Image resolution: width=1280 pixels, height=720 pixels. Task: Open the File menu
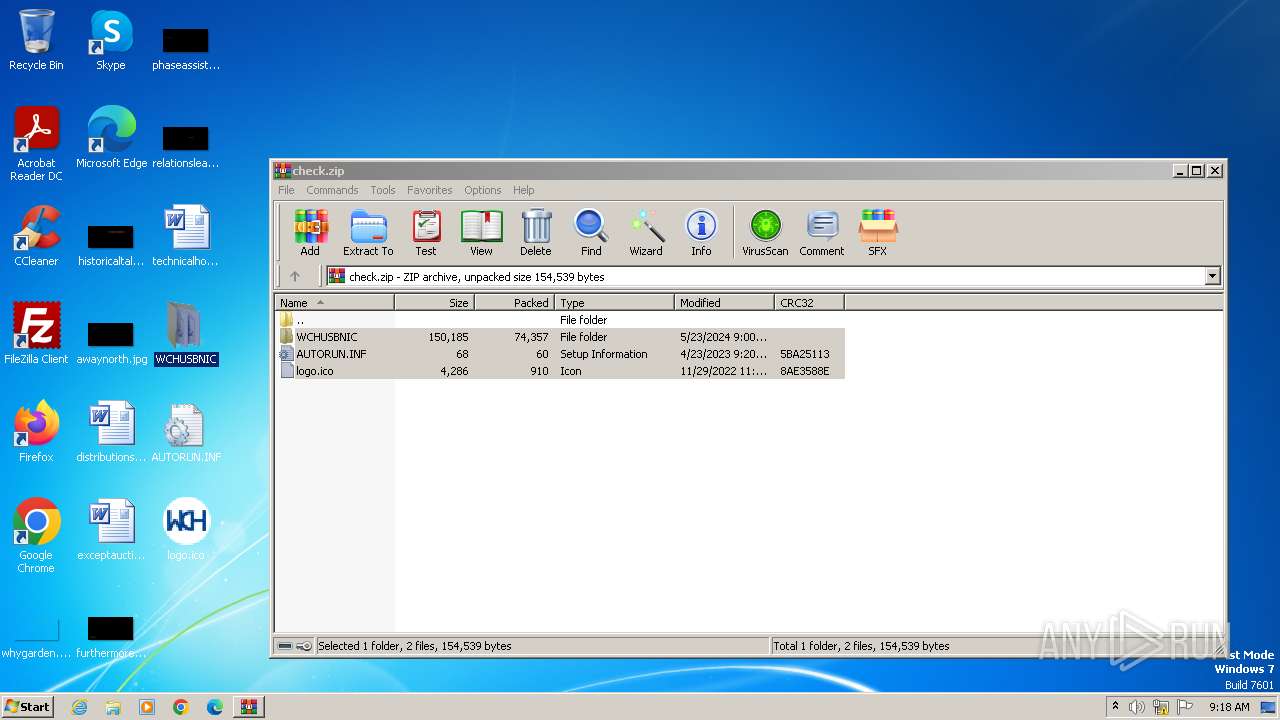[286, 190]
